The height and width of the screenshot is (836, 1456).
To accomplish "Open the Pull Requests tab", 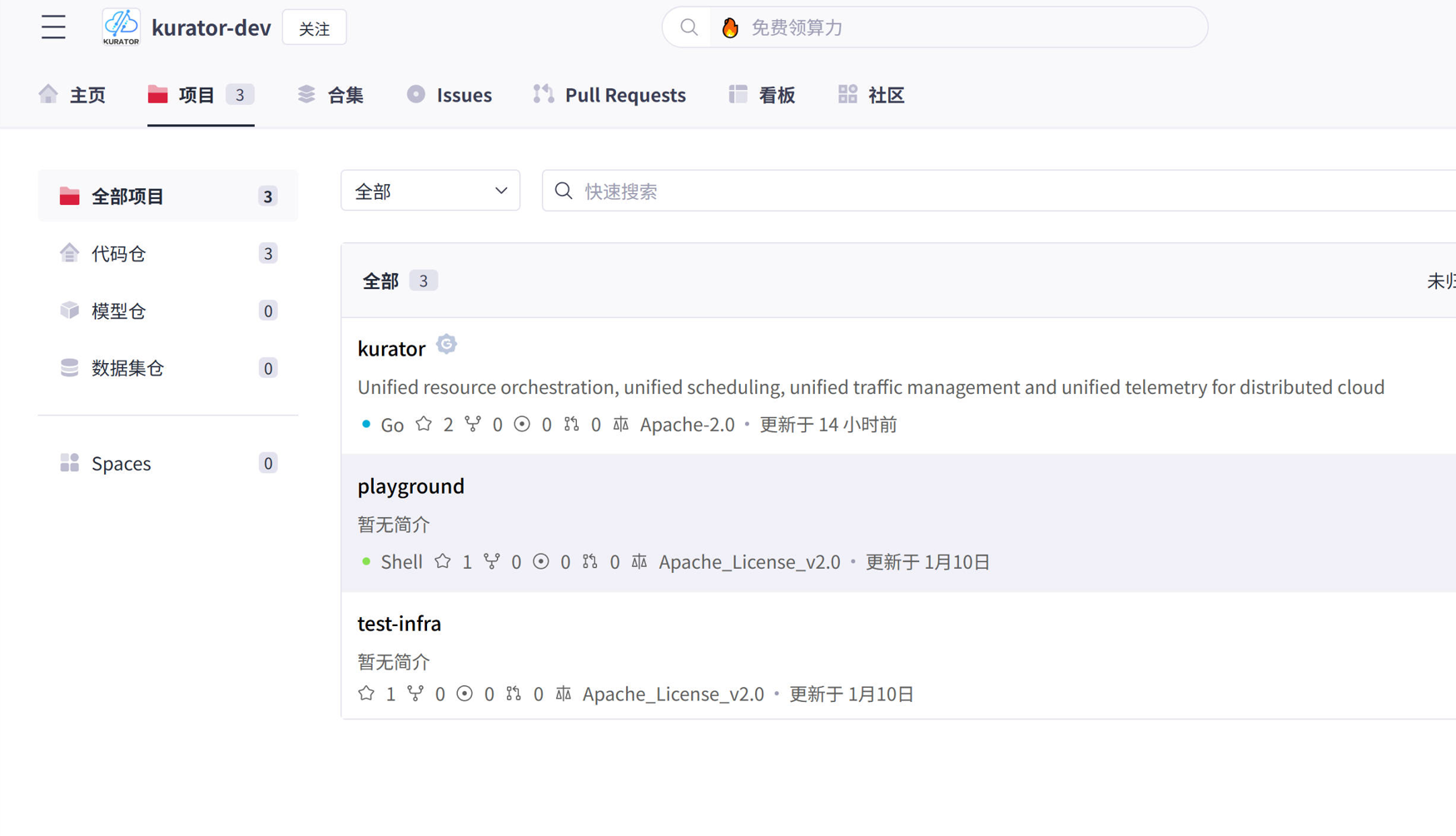I will [x=609, y=95].
